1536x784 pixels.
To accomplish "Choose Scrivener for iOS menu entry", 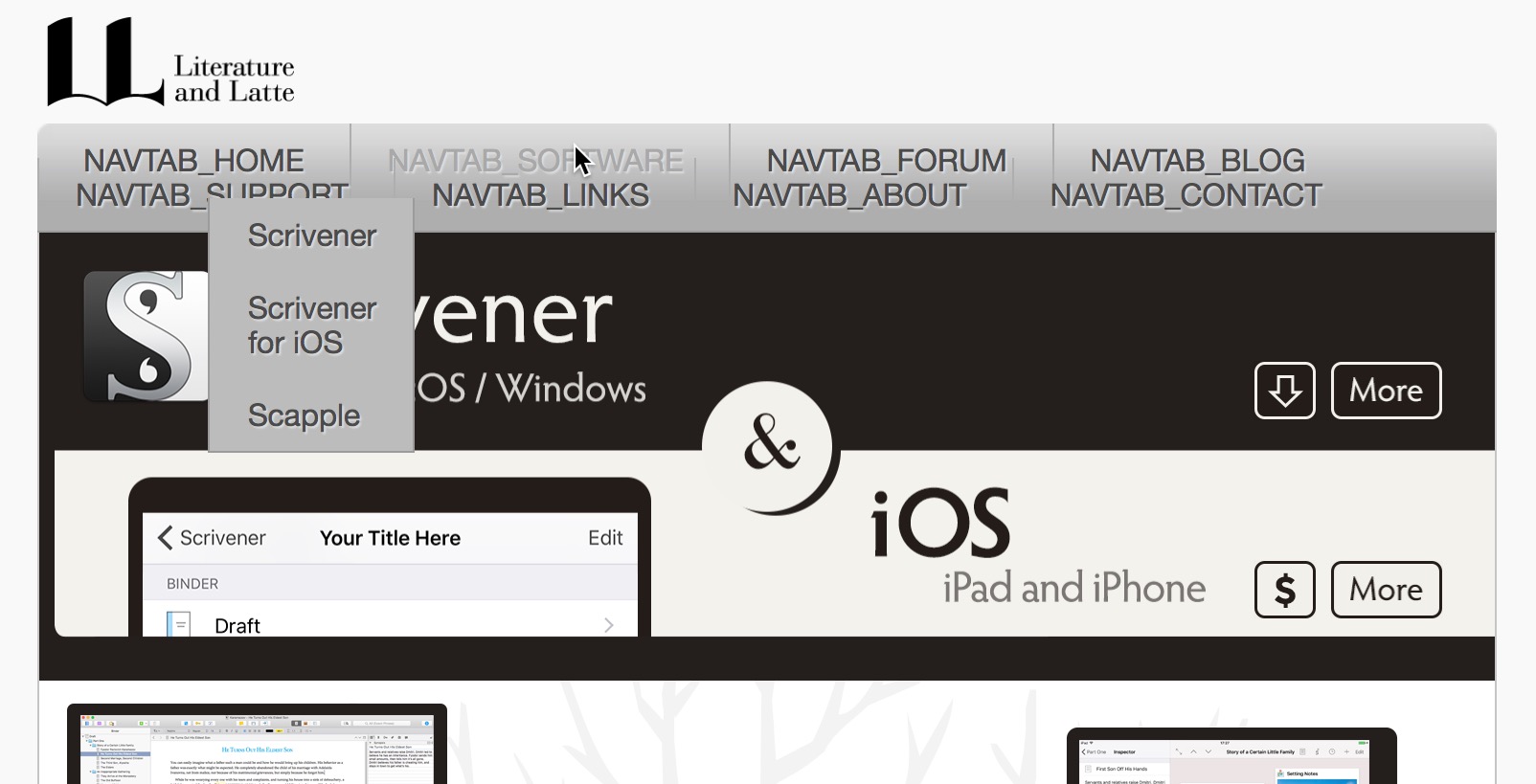I will point(312,325).
